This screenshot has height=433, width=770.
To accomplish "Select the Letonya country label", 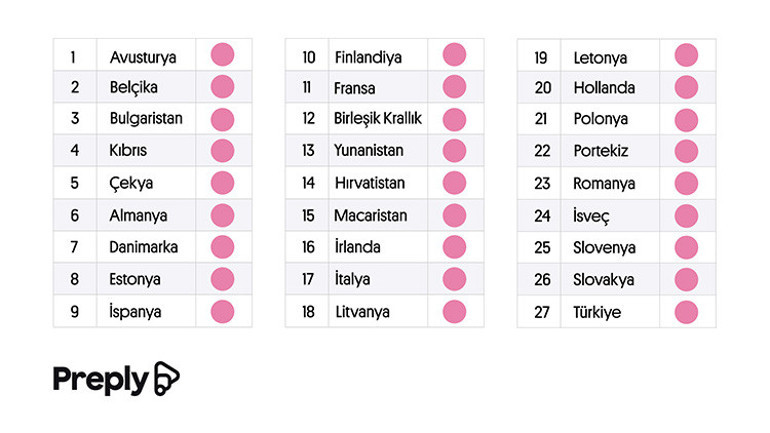I will click(601, 57).
